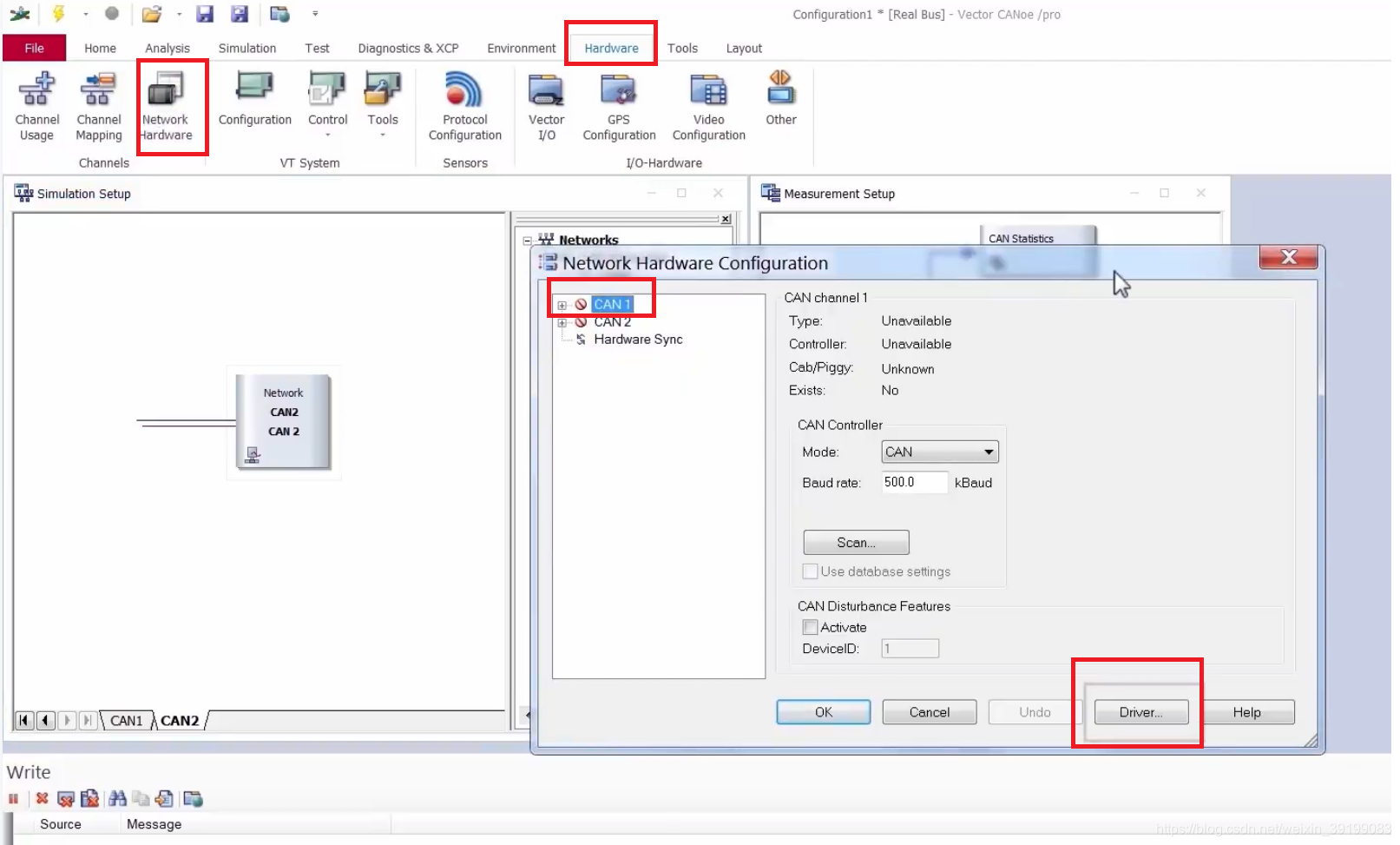This screenshot has width=1400, height=845.
Task: Expand the CAN 1 tree node
Action: 562,305
